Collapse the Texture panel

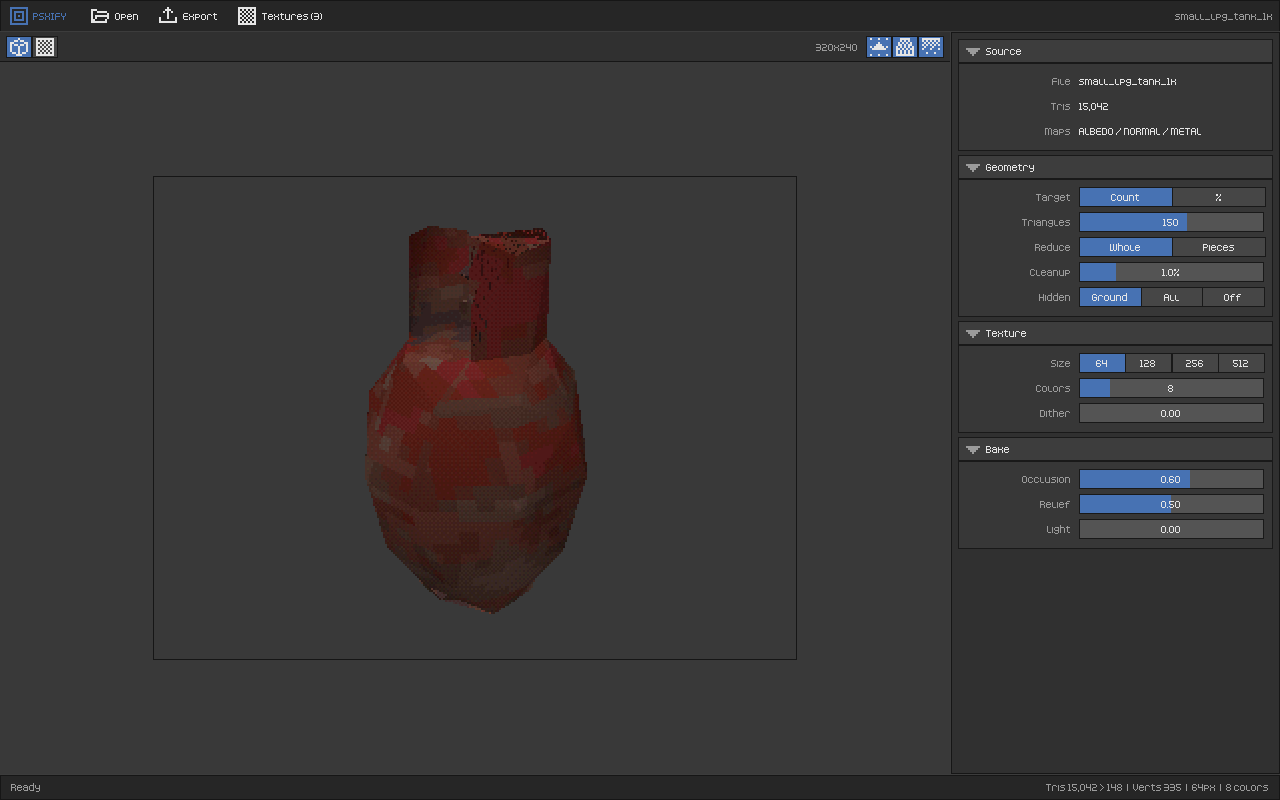click(972, 334)
